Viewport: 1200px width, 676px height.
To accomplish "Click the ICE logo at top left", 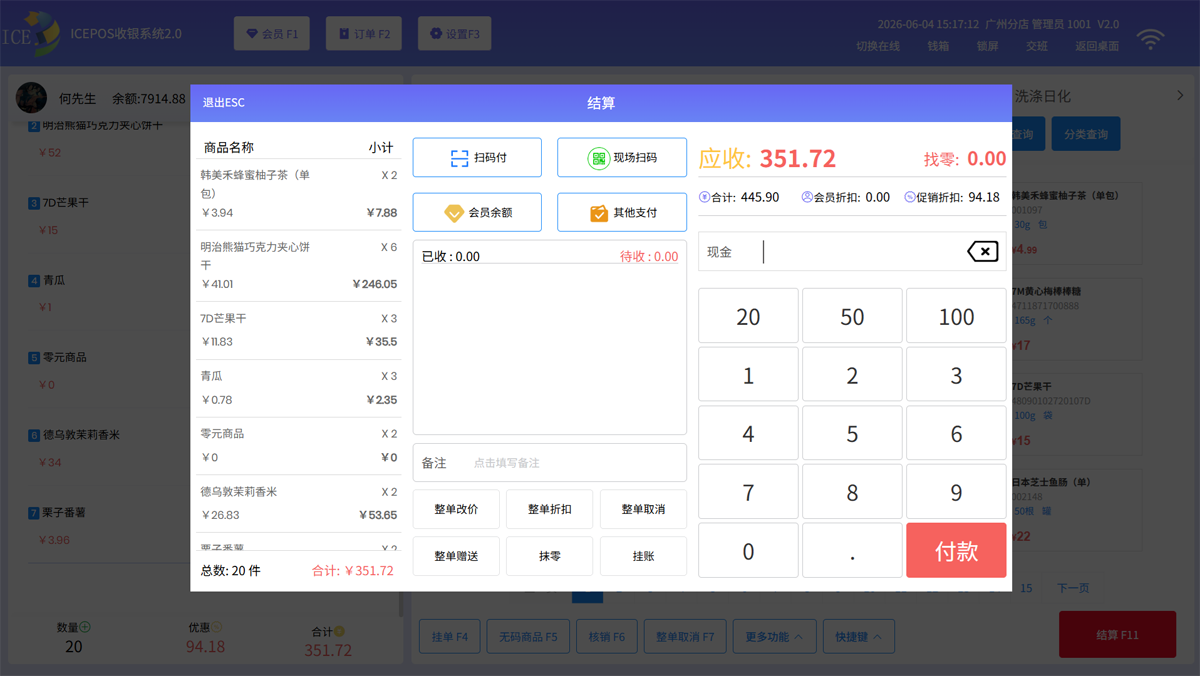I will (31, 32).
